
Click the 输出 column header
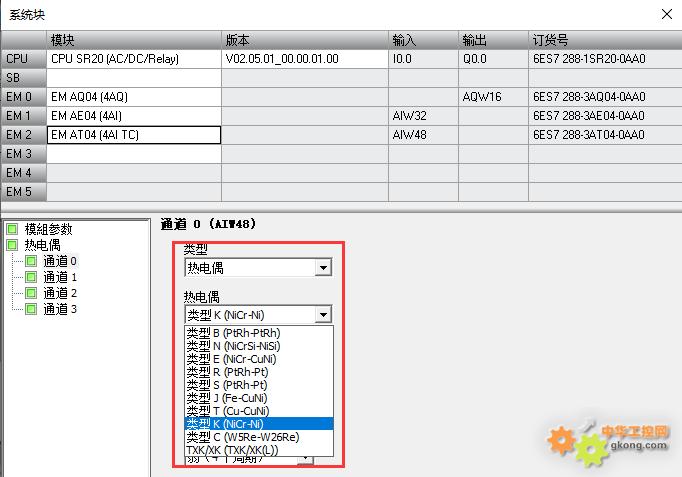pos(493,40)
